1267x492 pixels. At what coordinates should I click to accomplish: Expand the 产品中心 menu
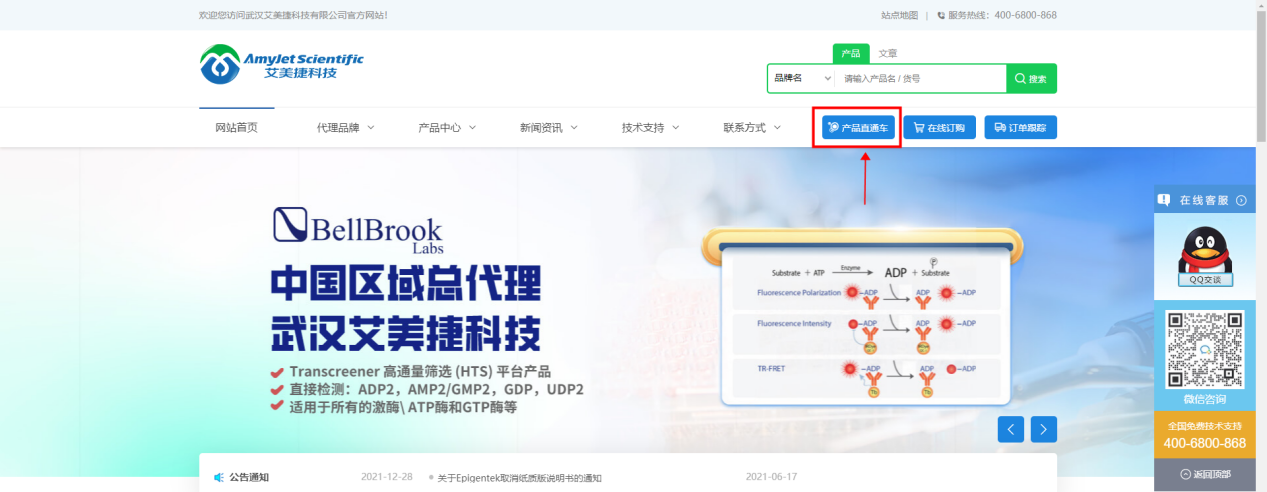(x=447, y=128)
